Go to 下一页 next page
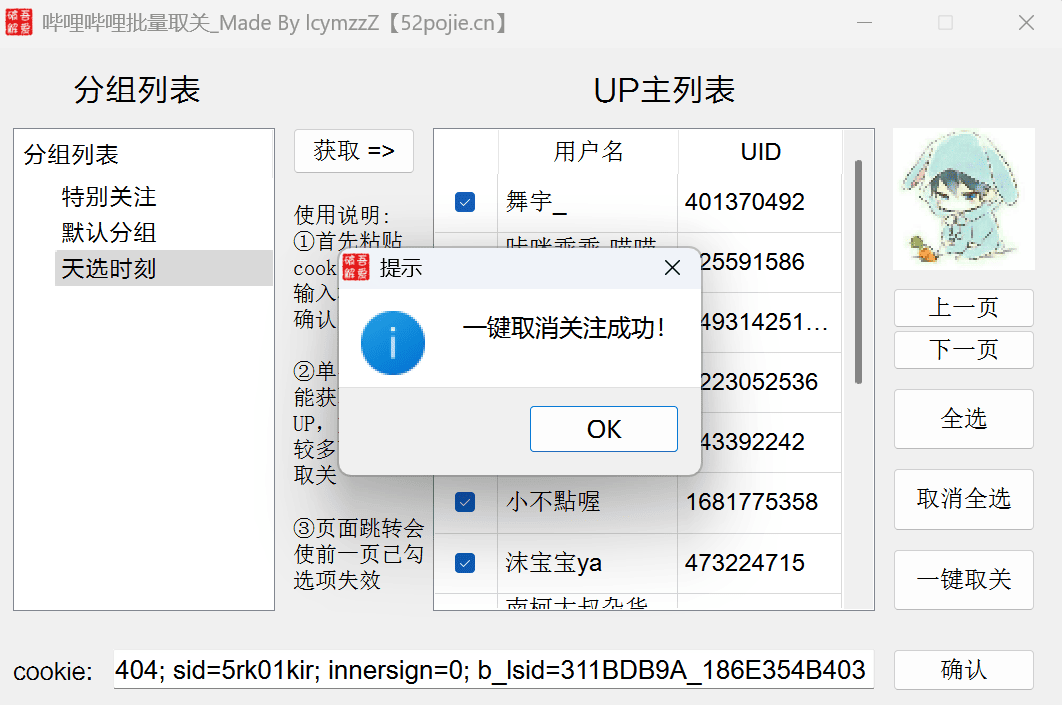1062x705 pixels. [x=963, y=349]
